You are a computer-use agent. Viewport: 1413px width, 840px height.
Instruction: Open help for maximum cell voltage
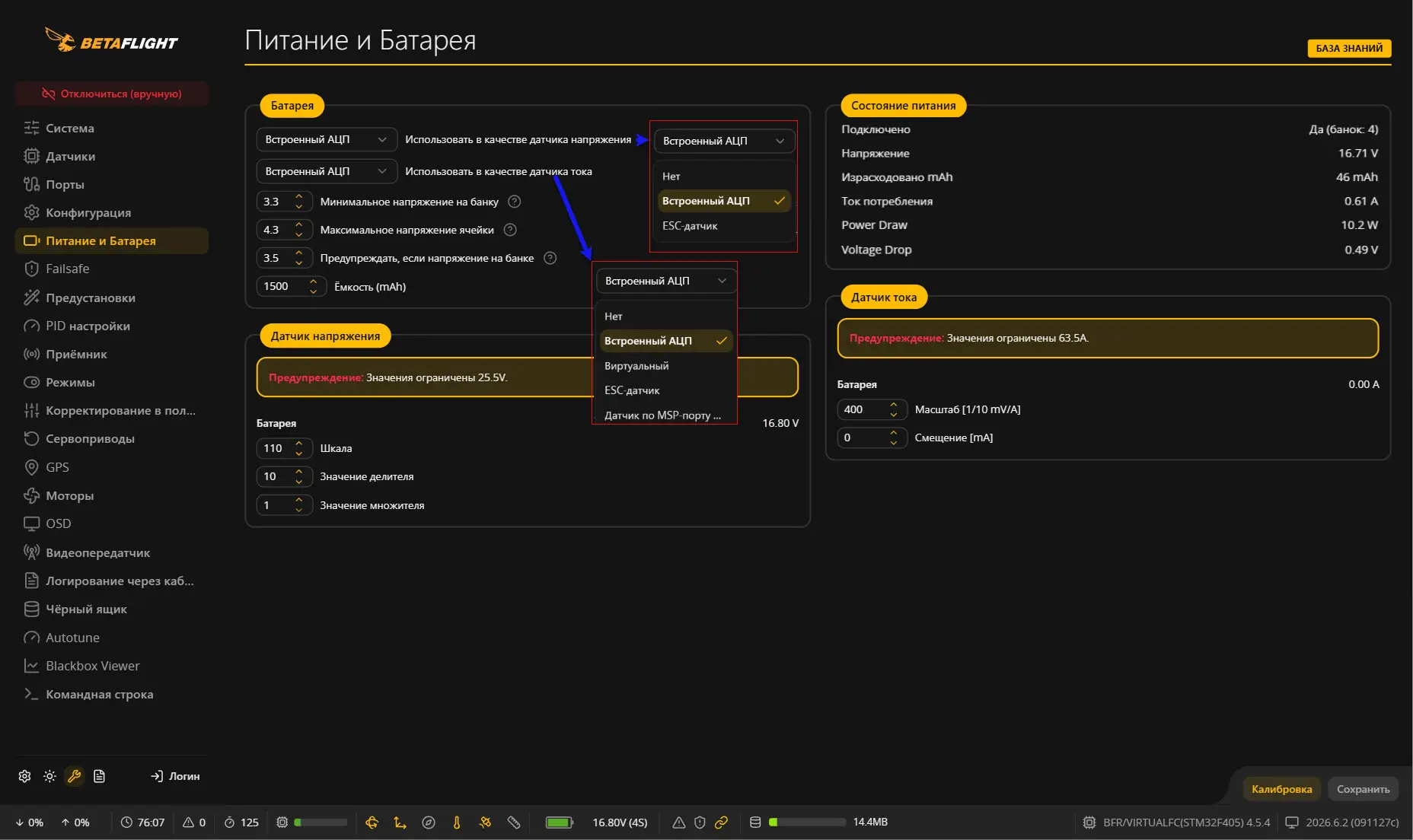pyautogui.click(x=510, y=230)
